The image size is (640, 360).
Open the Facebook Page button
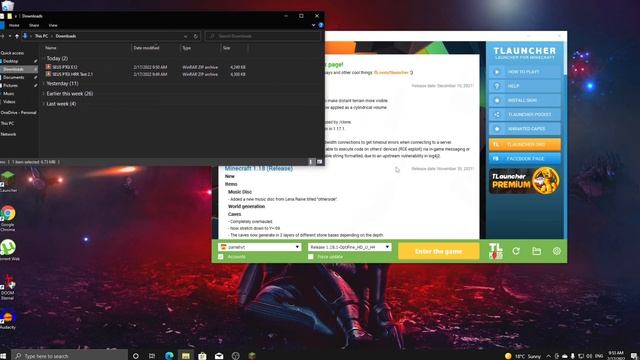(525, 158)
